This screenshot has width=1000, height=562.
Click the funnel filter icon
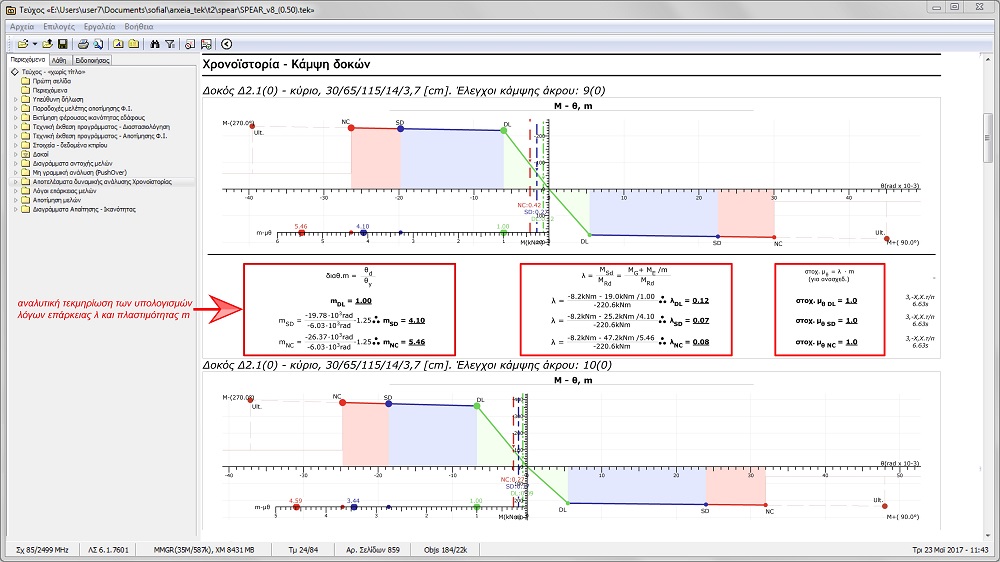coord(170,44)
